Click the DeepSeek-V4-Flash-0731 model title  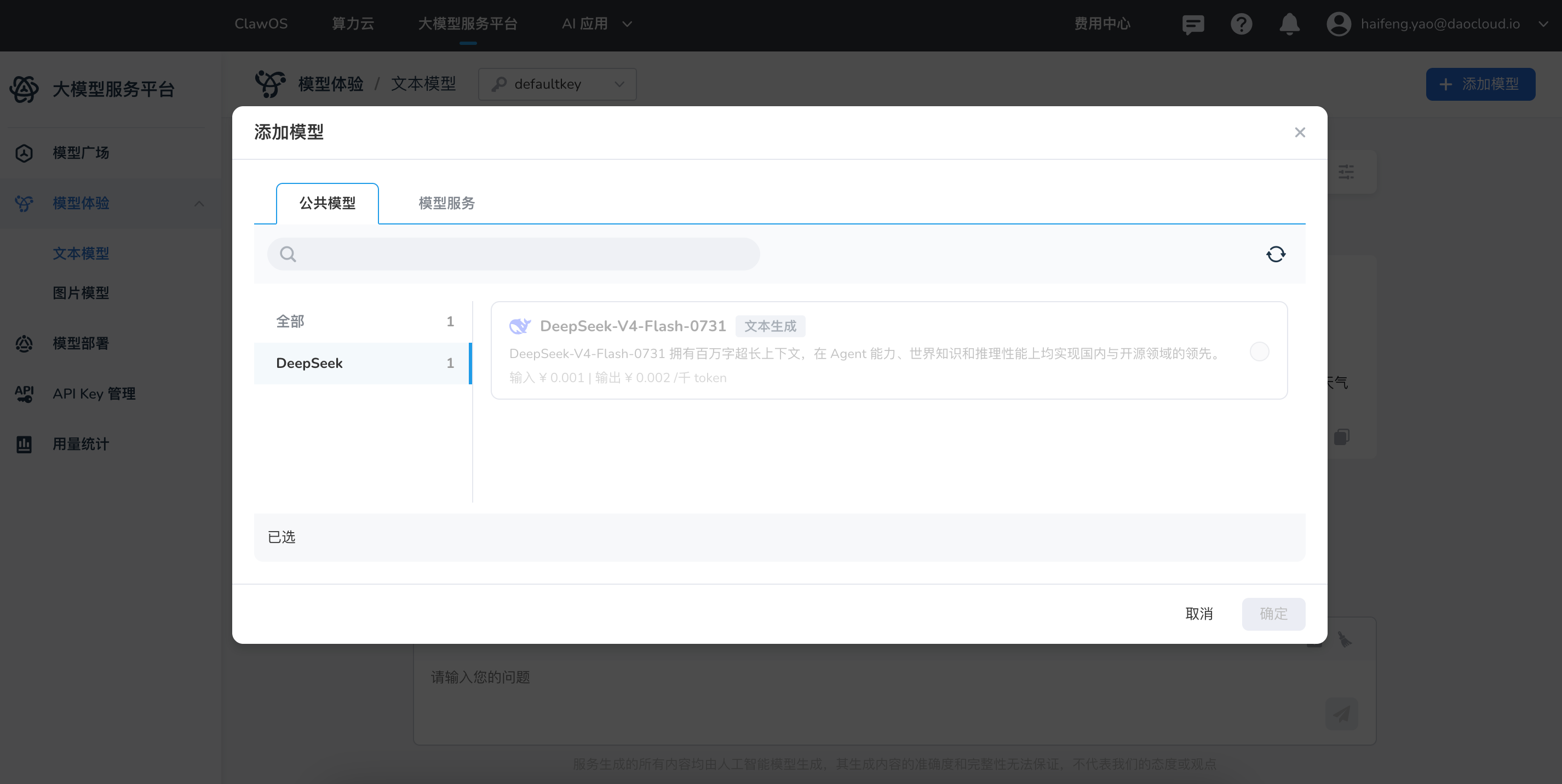[633, 326]
